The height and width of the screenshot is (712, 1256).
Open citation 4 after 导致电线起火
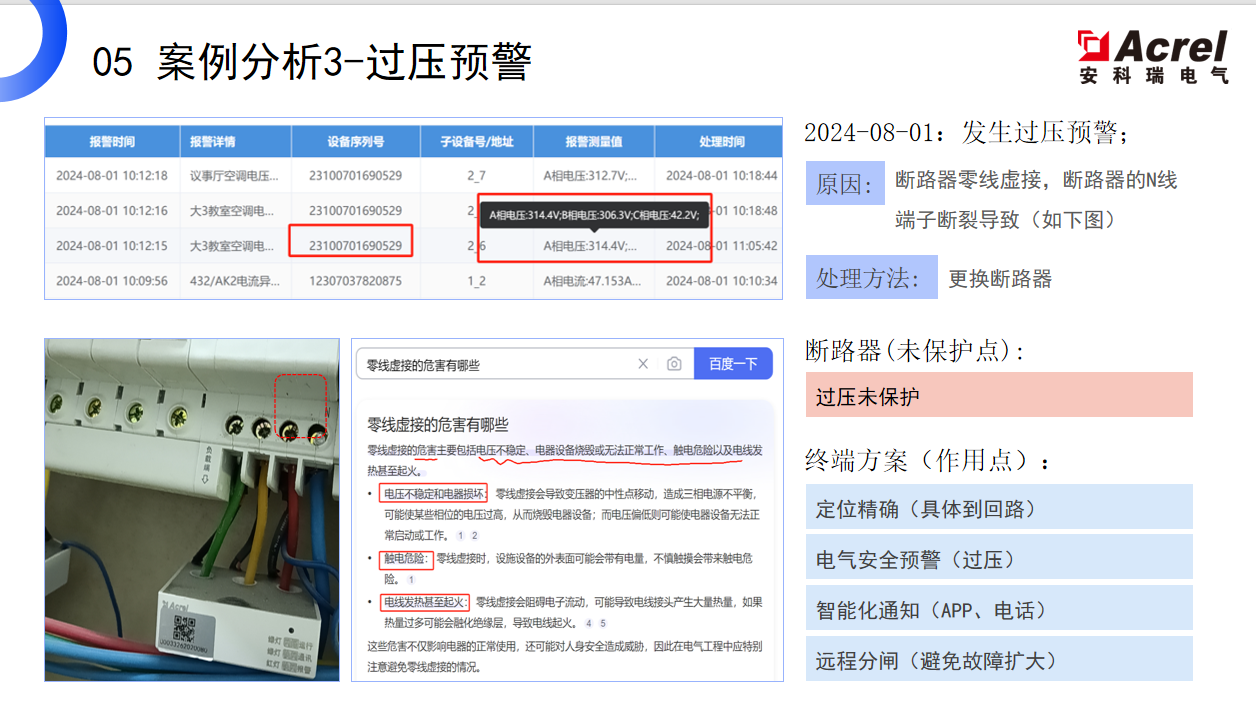tap(589, 623)
